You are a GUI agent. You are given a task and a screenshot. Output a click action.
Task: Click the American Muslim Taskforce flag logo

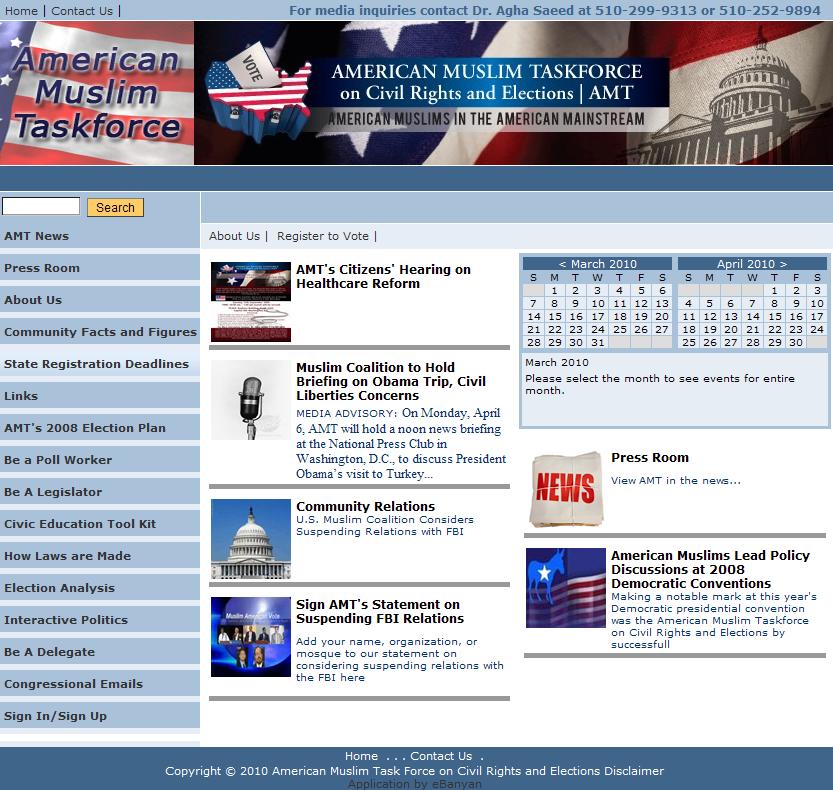pyautogui.click(x=97, y=93)
